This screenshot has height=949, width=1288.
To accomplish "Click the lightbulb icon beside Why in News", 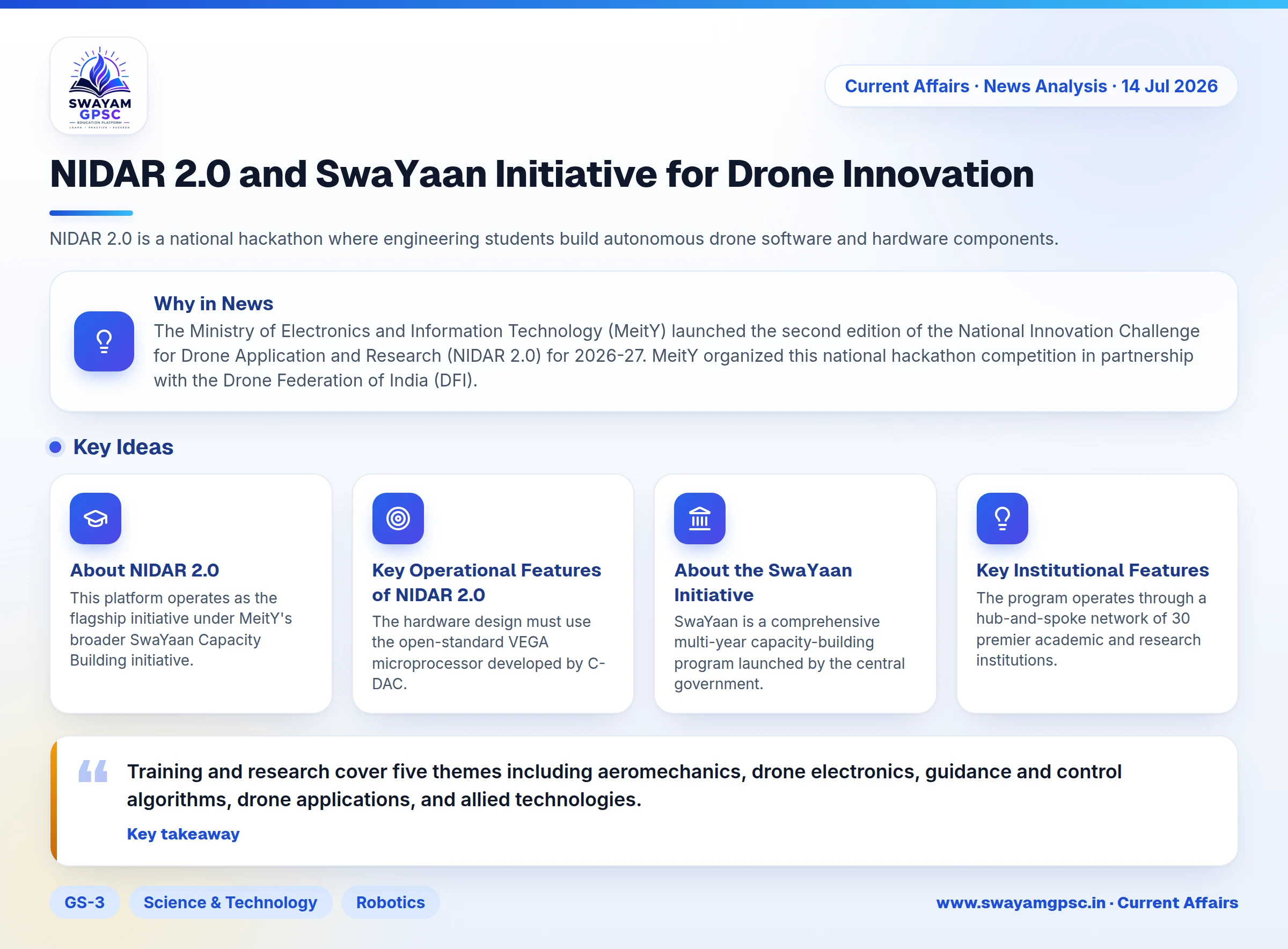I will (x=104, y=341).
